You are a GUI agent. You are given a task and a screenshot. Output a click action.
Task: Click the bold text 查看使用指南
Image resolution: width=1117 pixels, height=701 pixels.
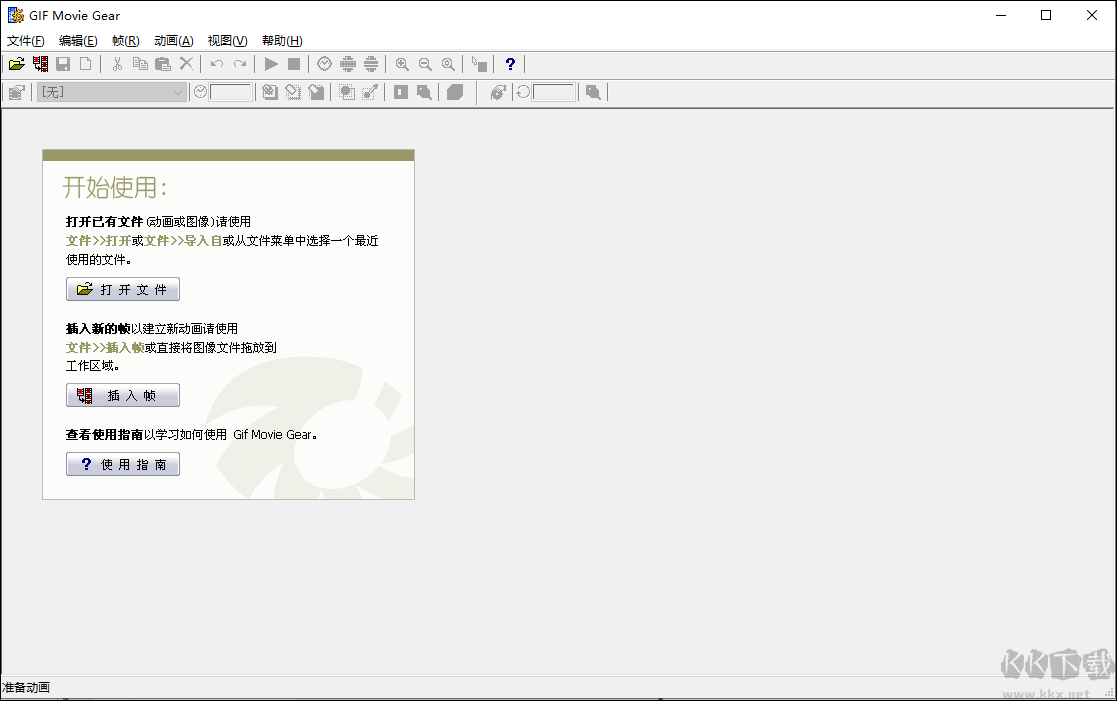tap(105, 435)
